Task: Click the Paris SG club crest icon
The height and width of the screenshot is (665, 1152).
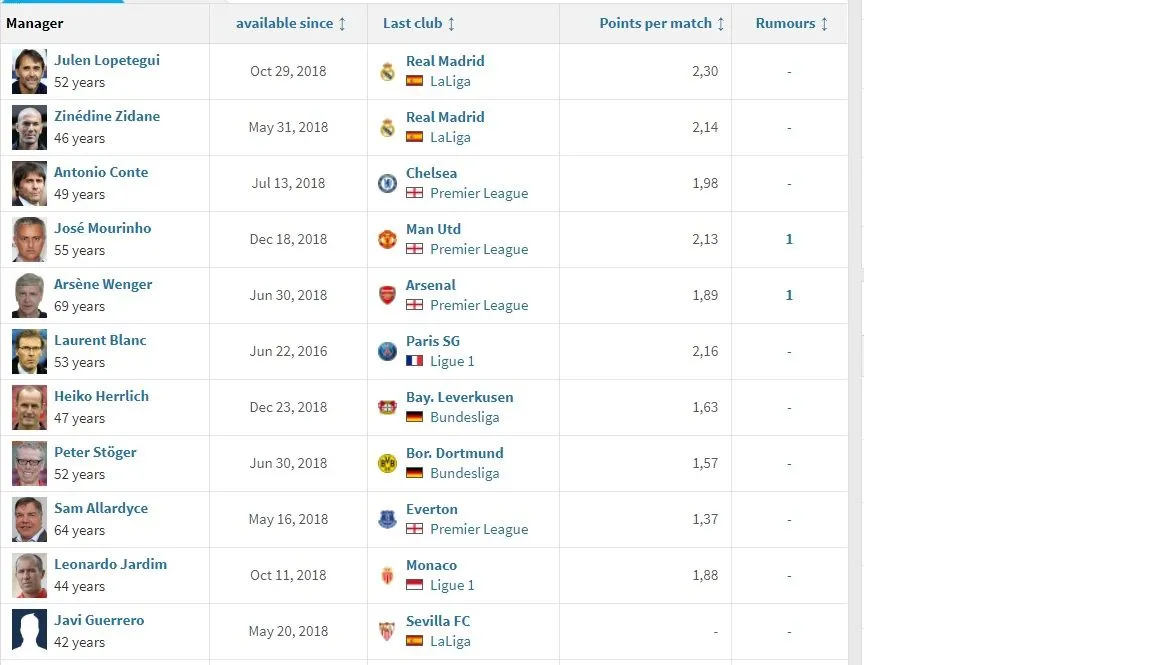Action: pyautogui.click(x=387, y=351)
